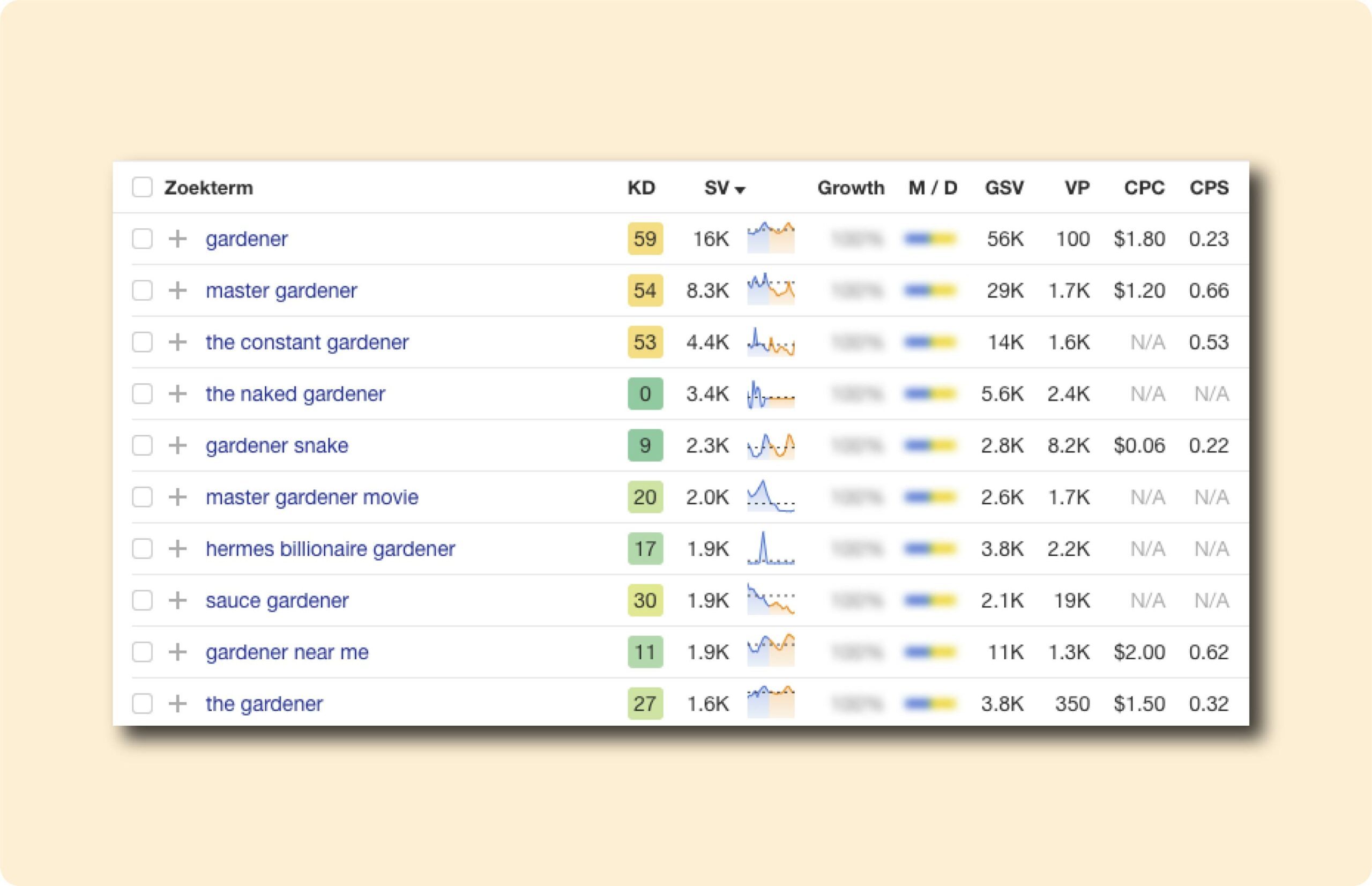Click the plus icon next to master gardener
The image size is (1372, 886).
177,291
